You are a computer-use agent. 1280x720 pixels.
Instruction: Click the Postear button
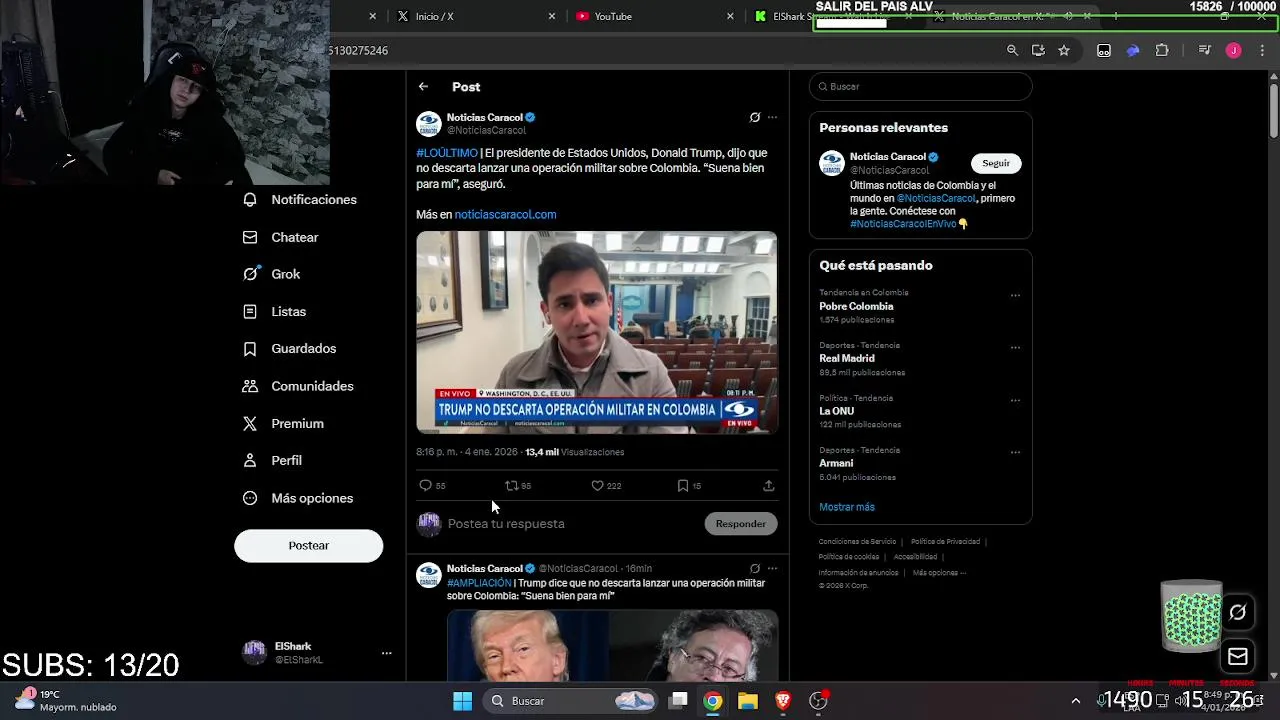coord(308,546)
